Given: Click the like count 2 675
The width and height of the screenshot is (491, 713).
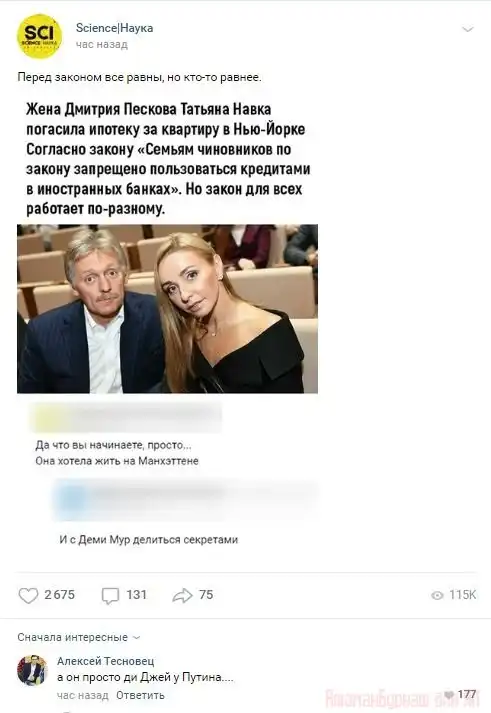Looking at the screenshot, I should click(x=60, y=595).
